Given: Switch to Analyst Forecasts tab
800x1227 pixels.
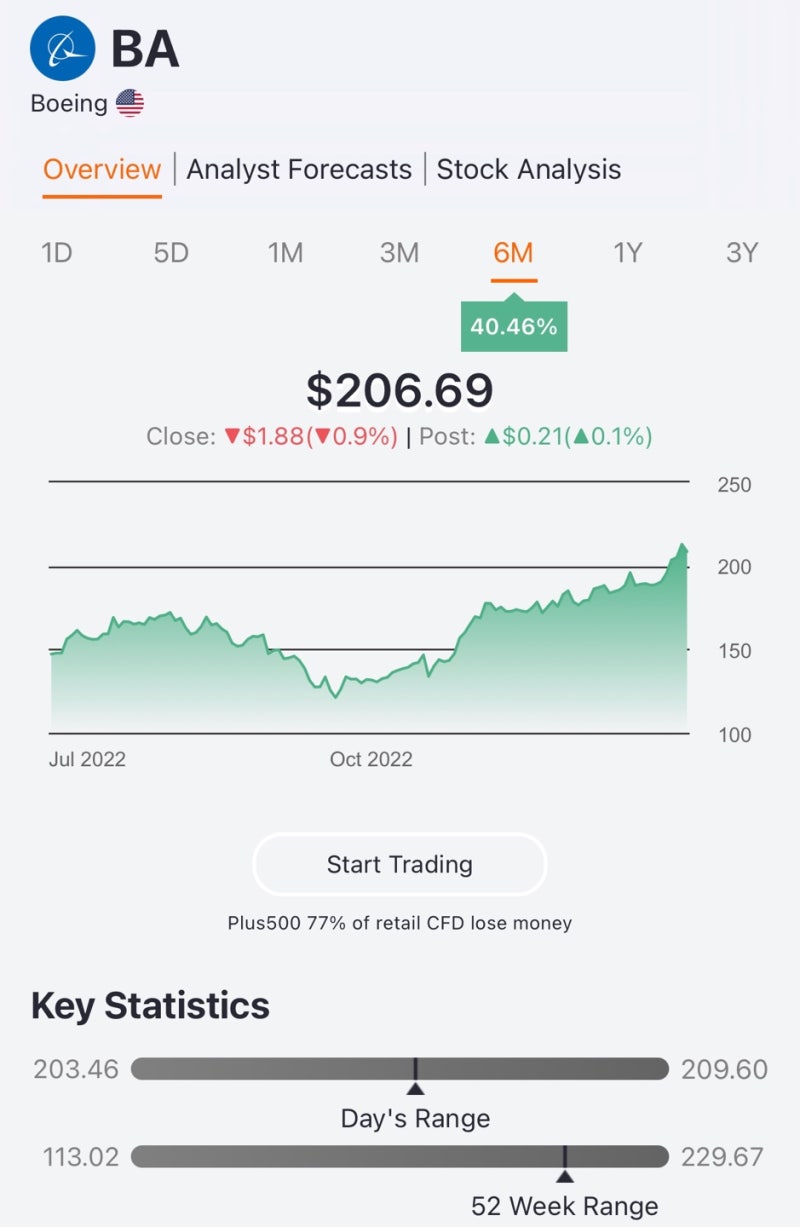Looking at the screenshot, I should click(299, 170).
